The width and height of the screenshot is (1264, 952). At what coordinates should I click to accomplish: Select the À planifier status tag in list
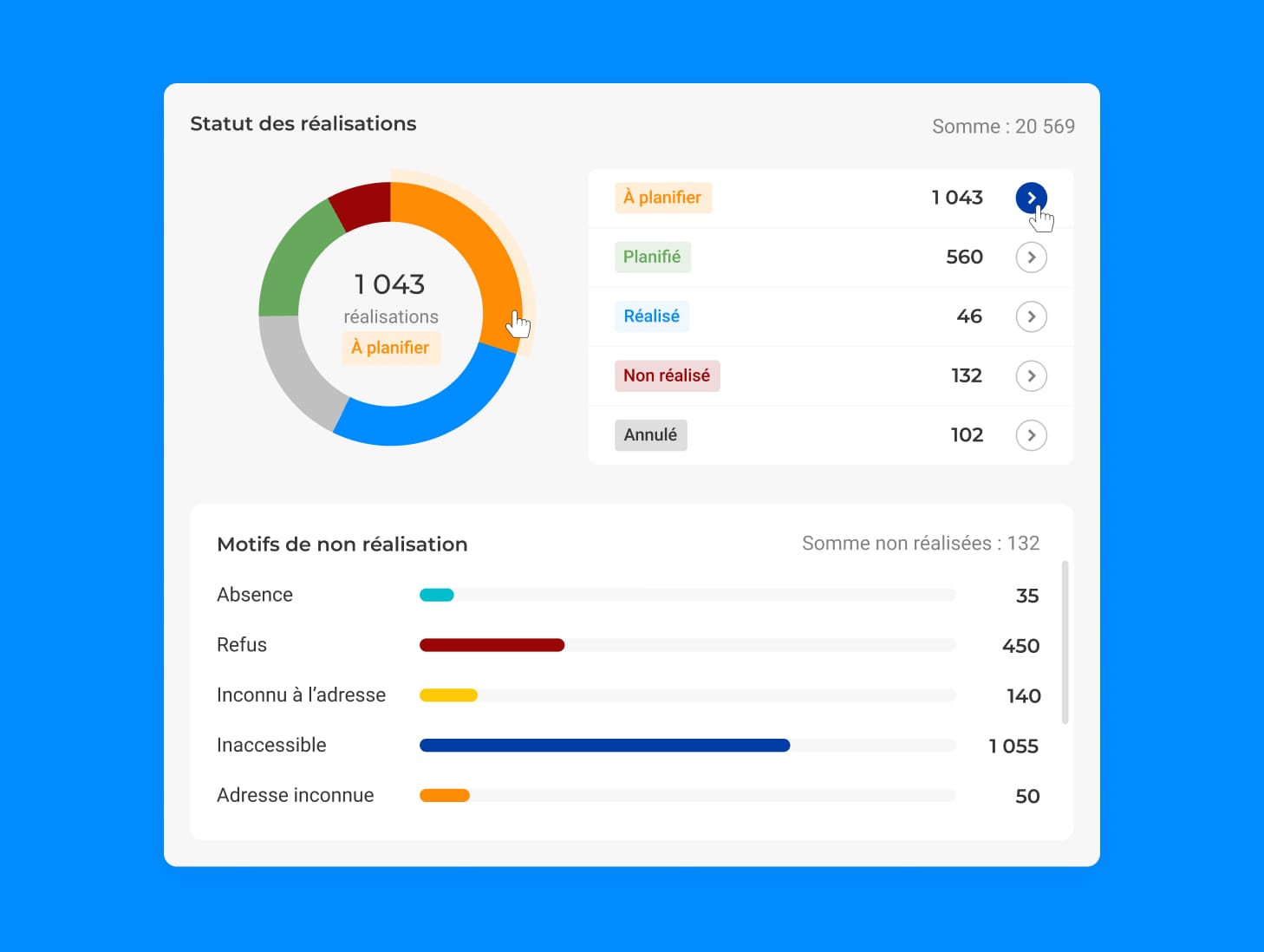[663, 198]
